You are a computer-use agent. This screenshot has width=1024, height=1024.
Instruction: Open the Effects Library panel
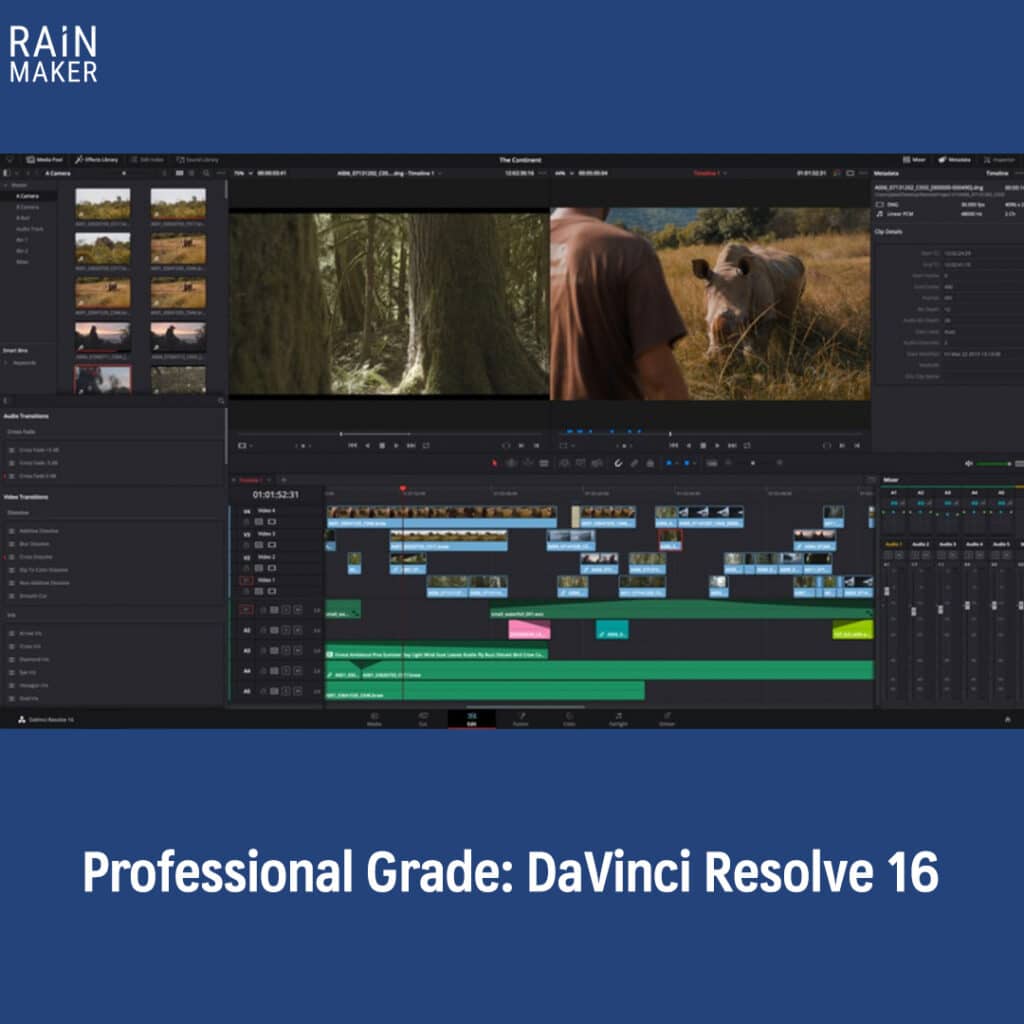tap(96, 160)
